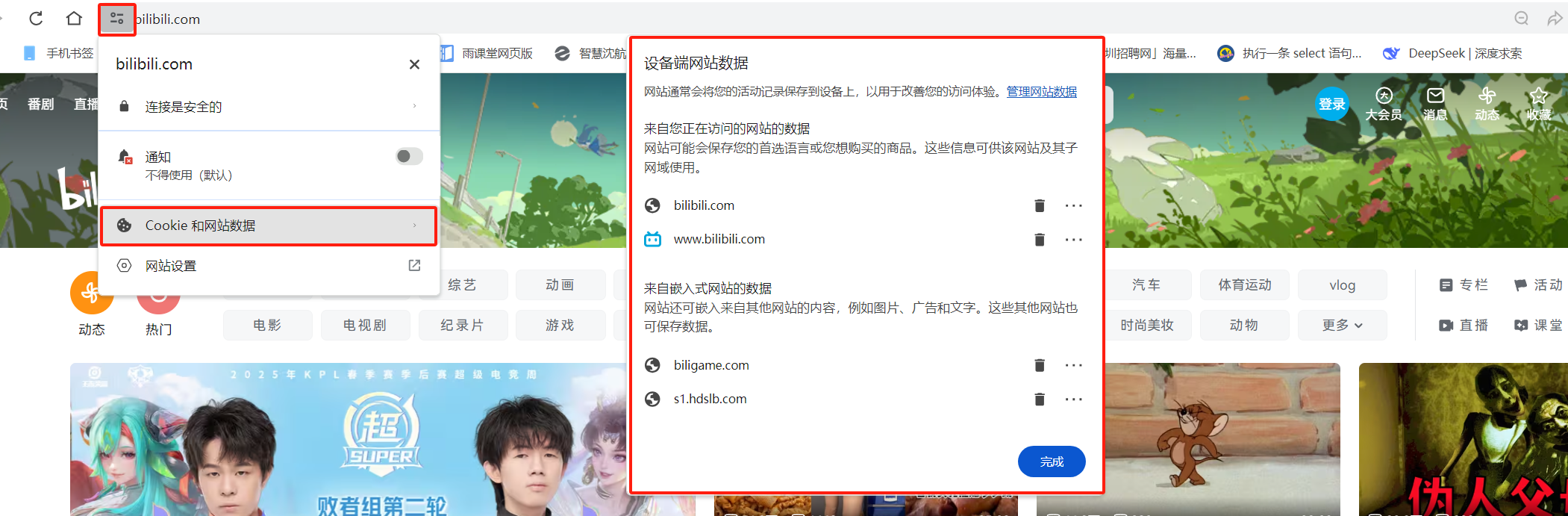1568x516 pixels.
Task: Go to browser home page icon
Action: [x=74, y=19]
